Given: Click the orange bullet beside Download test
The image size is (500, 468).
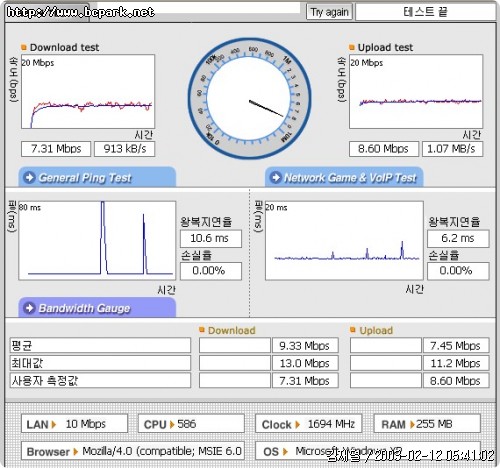Looking at the screenshot, I should (x=24, y=47).
